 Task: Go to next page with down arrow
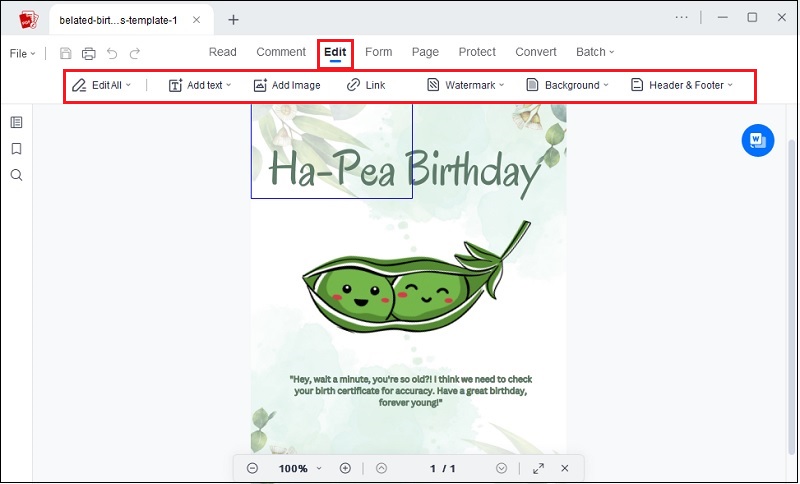click(502, 468)
